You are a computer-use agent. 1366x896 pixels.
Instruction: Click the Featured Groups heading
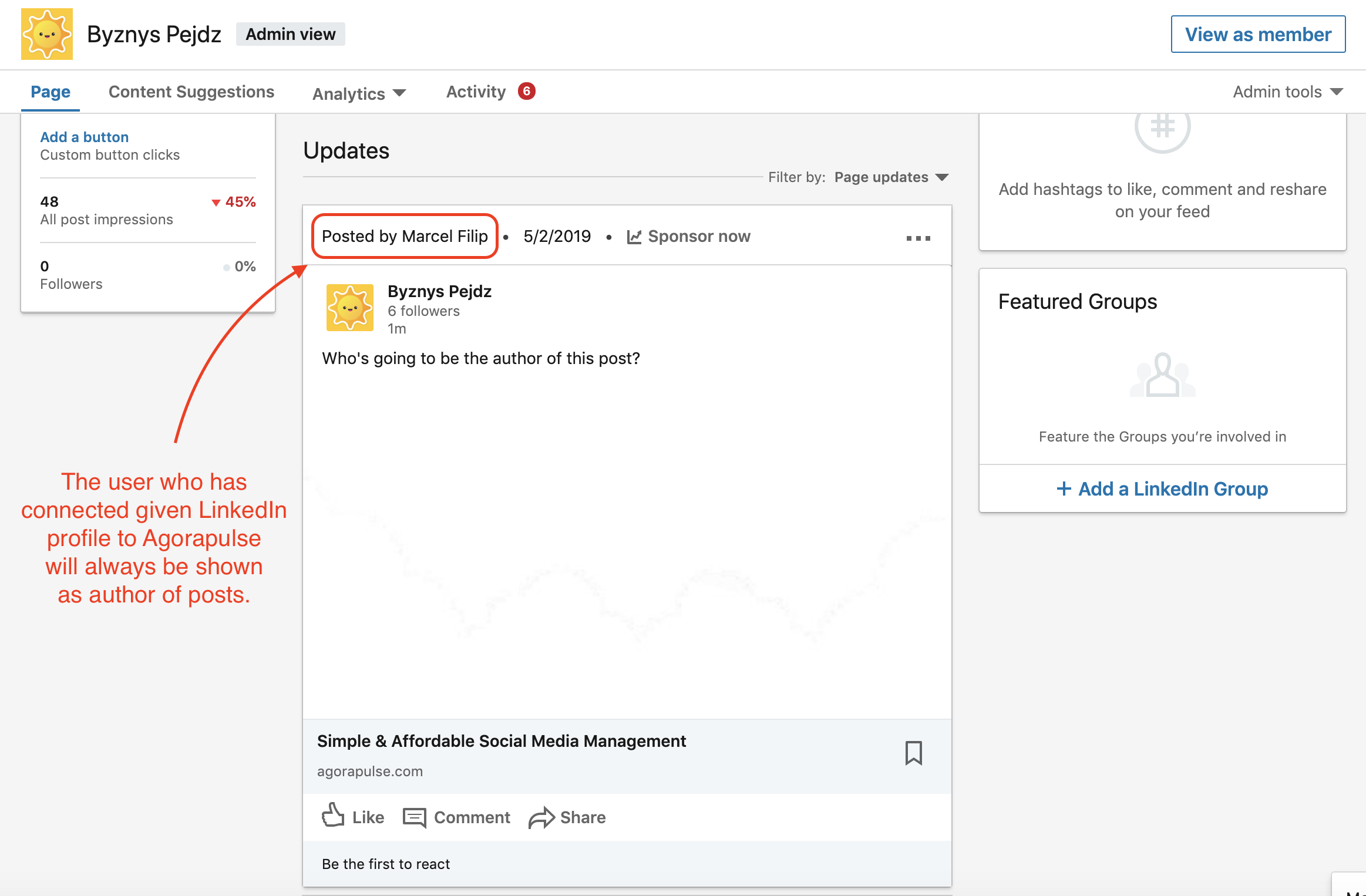pyautogui.click(x=1078, y=301)
